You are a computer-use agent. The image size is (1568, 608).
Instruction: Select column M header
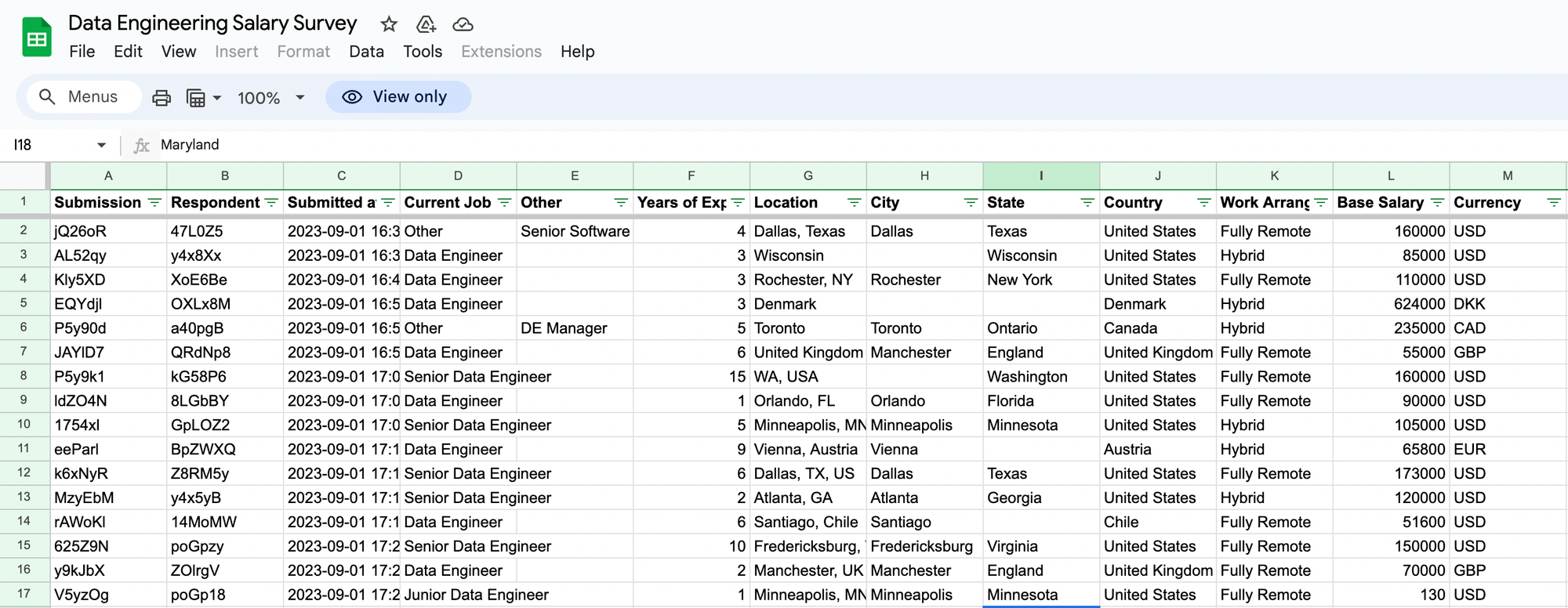[x=1508, y=176]
